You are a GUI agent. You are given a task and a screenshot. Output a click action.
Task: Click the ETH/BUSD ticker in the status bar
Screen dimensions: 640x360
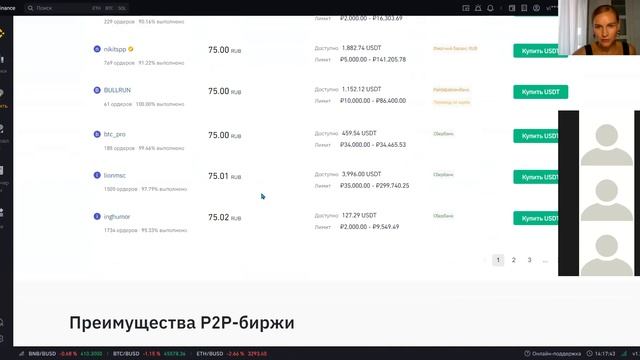click(x=231, y=353)
